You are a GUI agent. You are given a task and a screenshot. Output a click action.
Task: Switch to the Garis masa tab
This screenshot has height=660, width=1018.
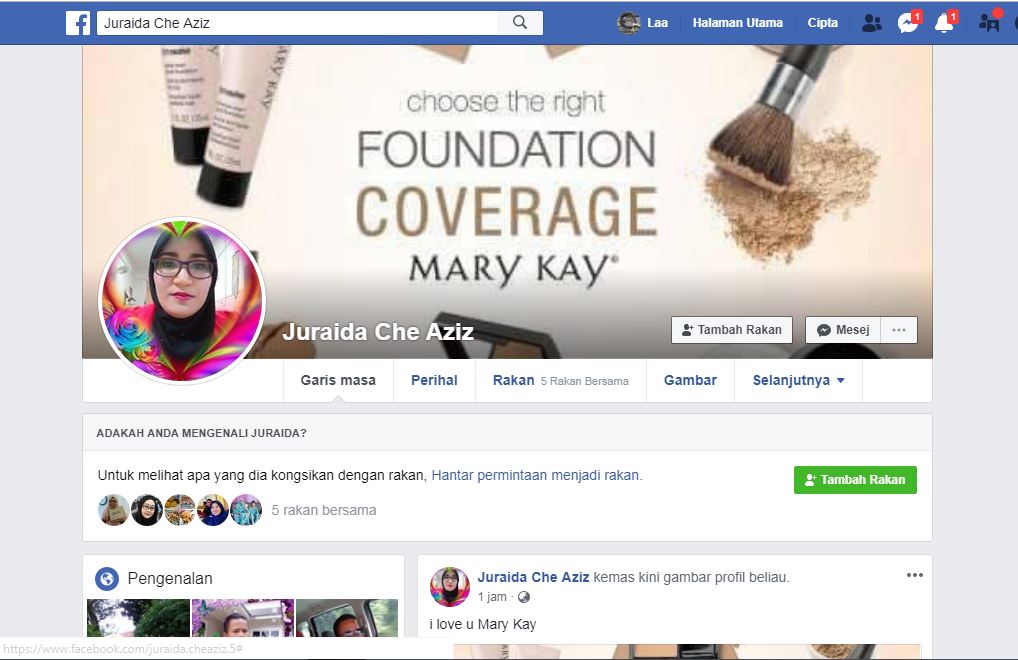(338, 380)
